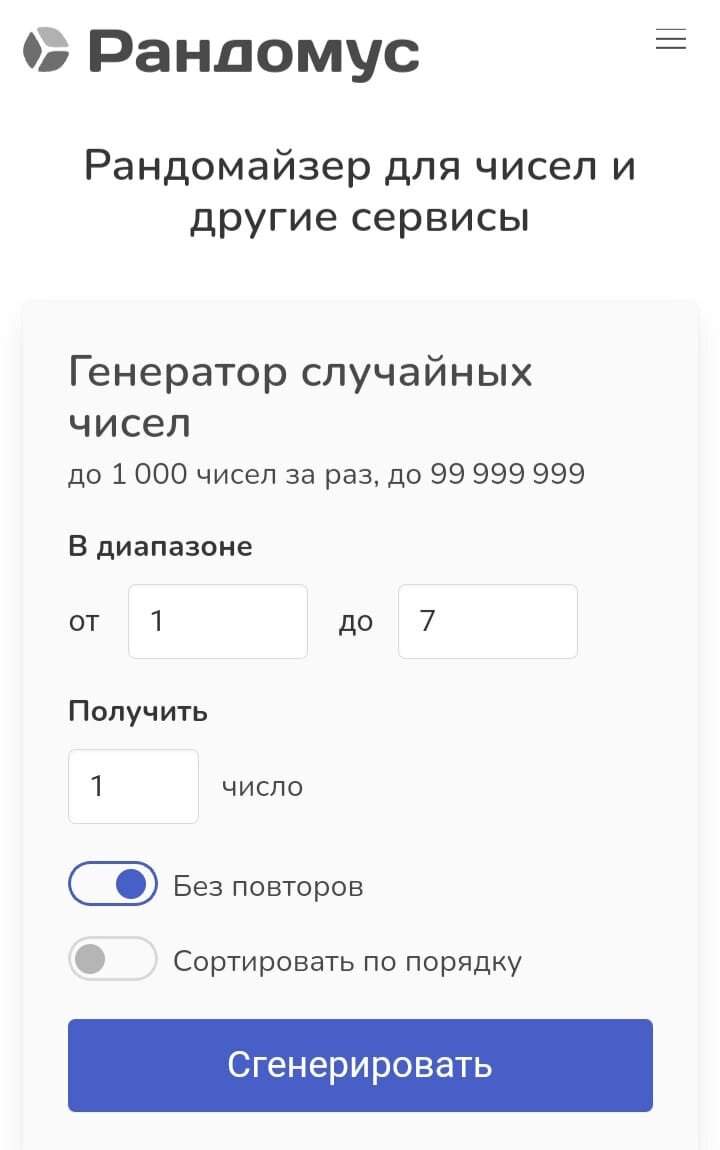Enable Сортировать по порядку
The width and height of the screenshot is (720, 1150).
(x=112, y=959)
